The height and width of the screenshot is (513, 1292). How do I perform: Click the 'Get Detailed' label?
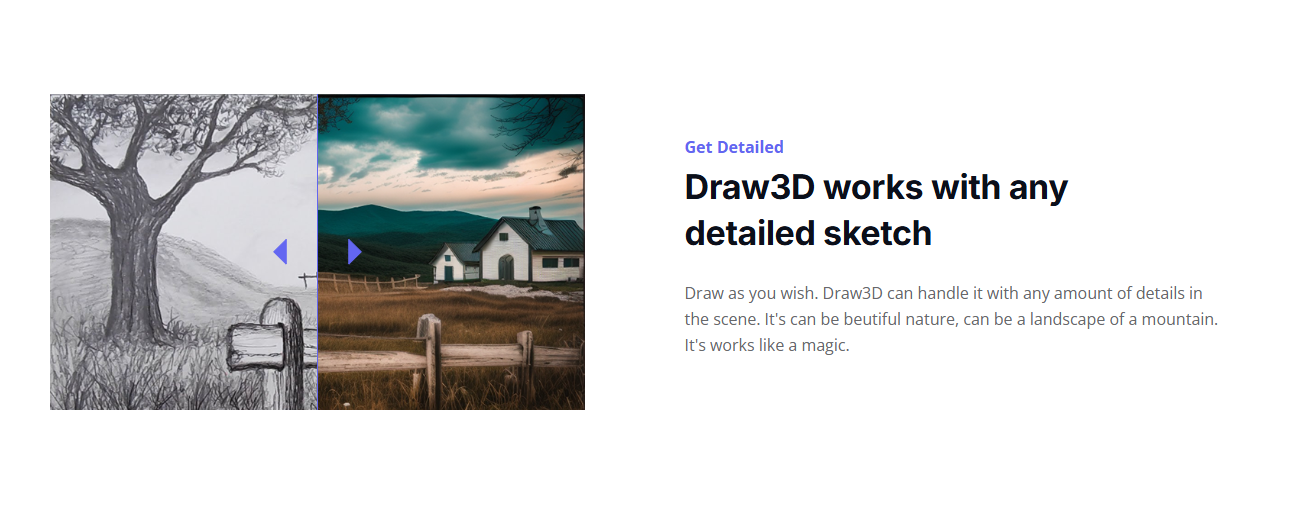pos(734,147)
